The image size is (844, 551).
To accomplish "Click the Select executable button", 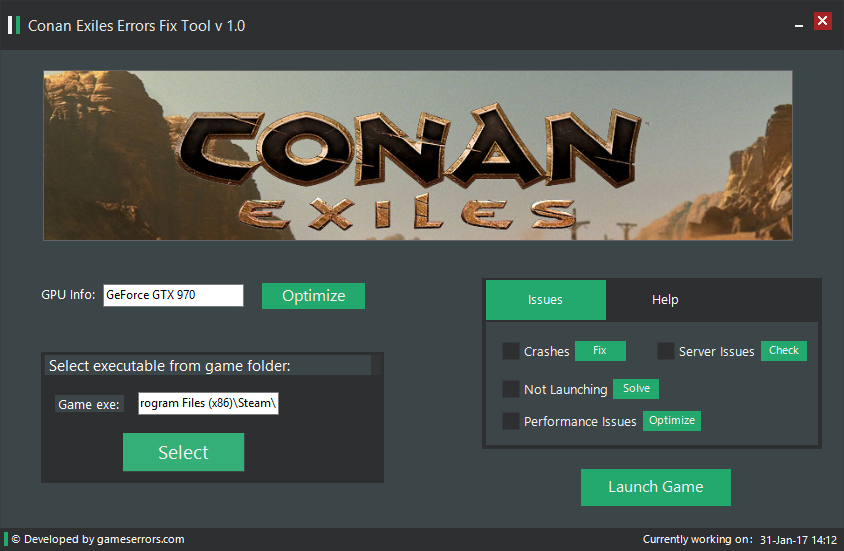I will [184, 452].
